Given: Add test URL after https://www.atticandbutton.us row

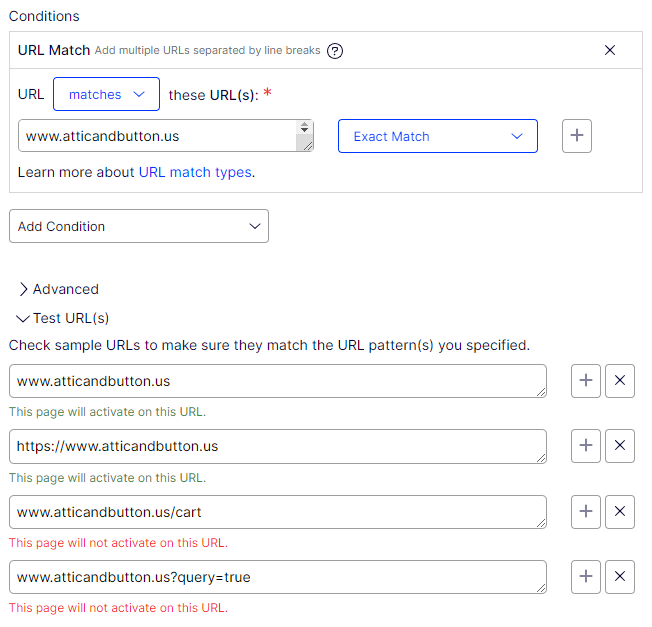Looking at the screenshot, I should click(x=586, y=446).
